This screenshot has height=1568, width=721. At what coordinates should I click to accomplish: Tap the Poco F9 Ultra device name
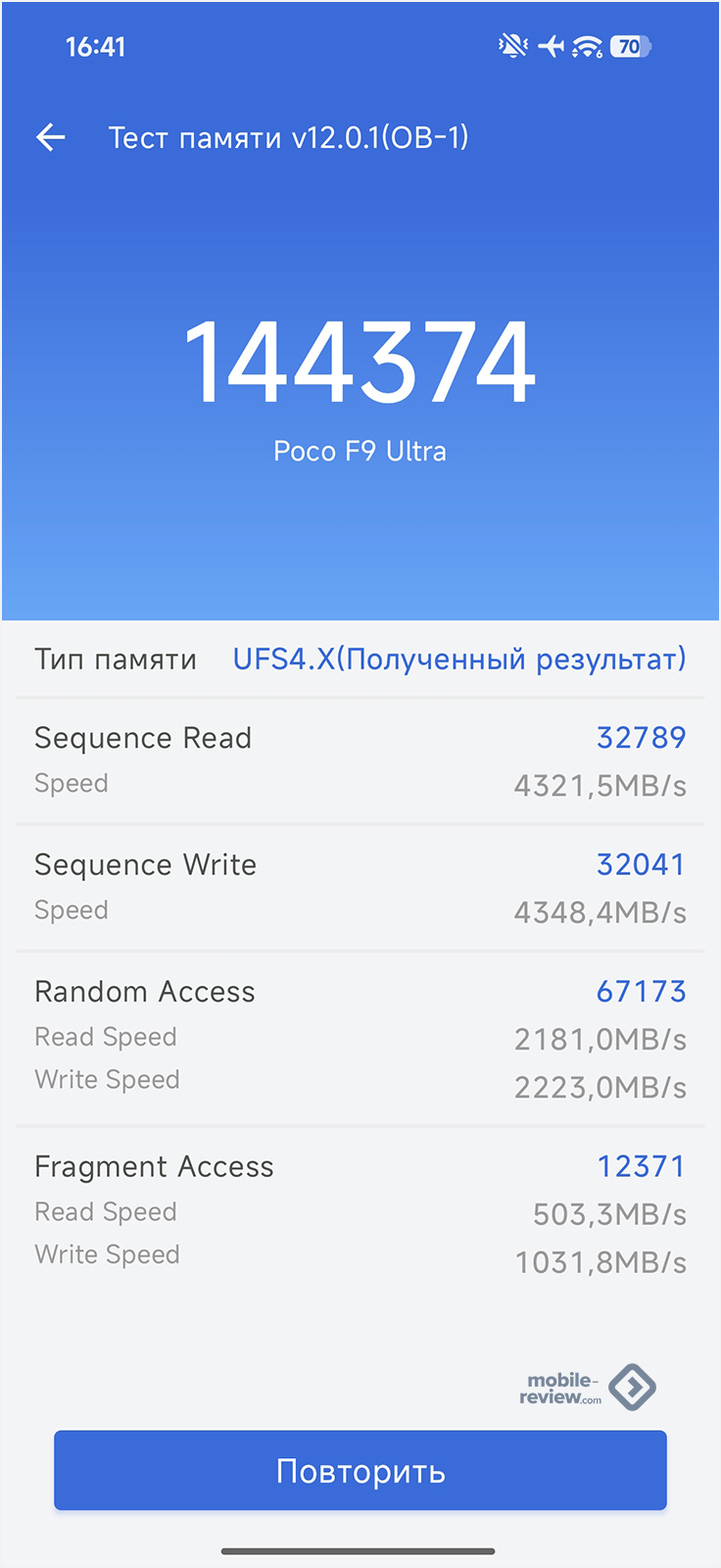[x=360, y=451]
